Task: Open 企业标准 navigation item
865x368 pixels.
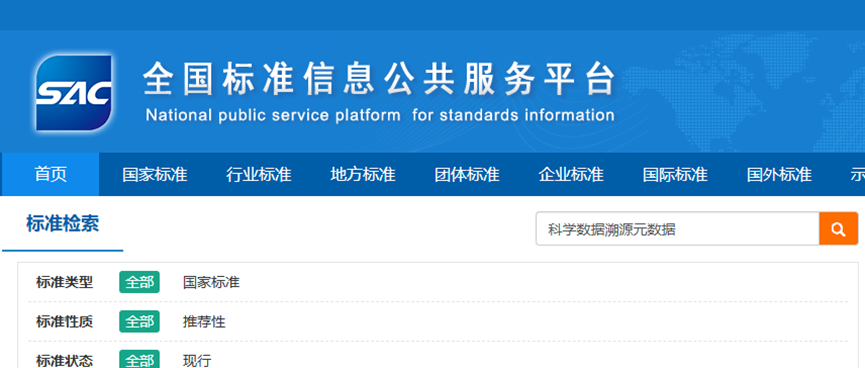Action: point(571,174)
